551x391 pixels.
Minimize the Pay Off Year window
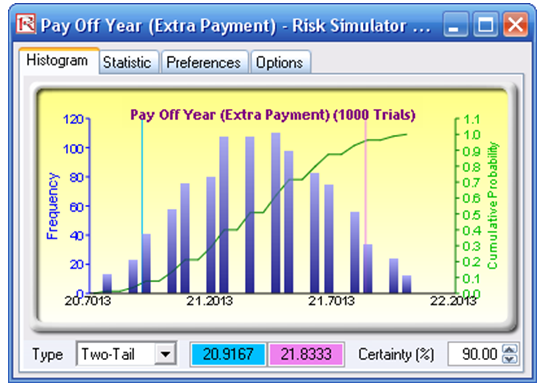(455, 24)
